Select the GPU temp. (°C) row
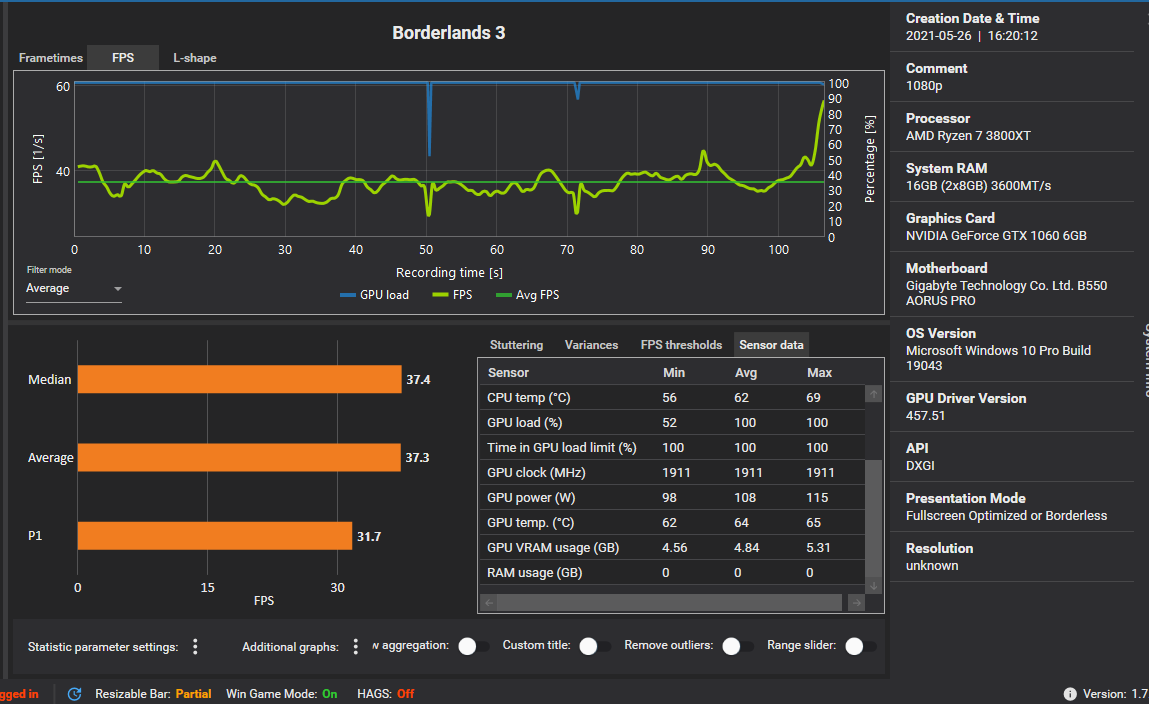Image resolution: width=1149 pixels, height=704 pixels. click(672, 522)
